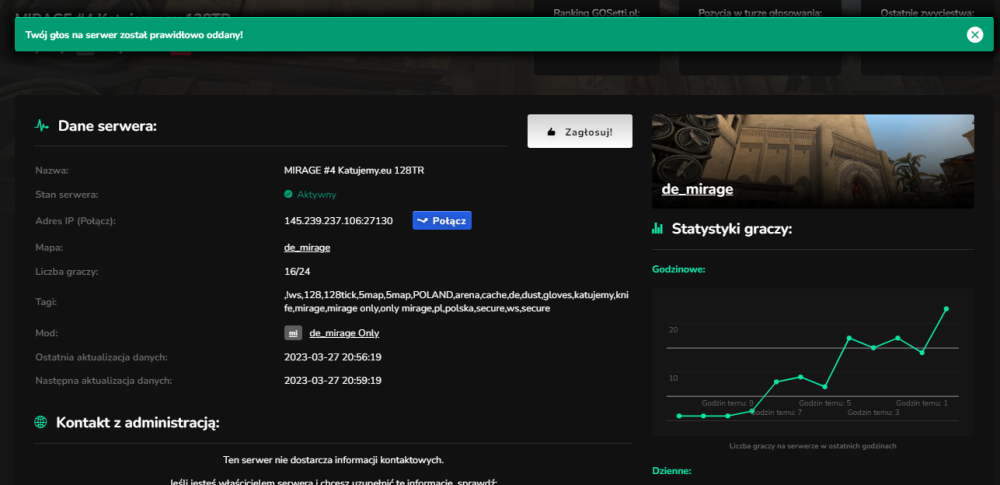Click the 'Godzin temu: 1' chart axis label
Image resolution: width=1000 pixels, height=485 pixels.
922,403
